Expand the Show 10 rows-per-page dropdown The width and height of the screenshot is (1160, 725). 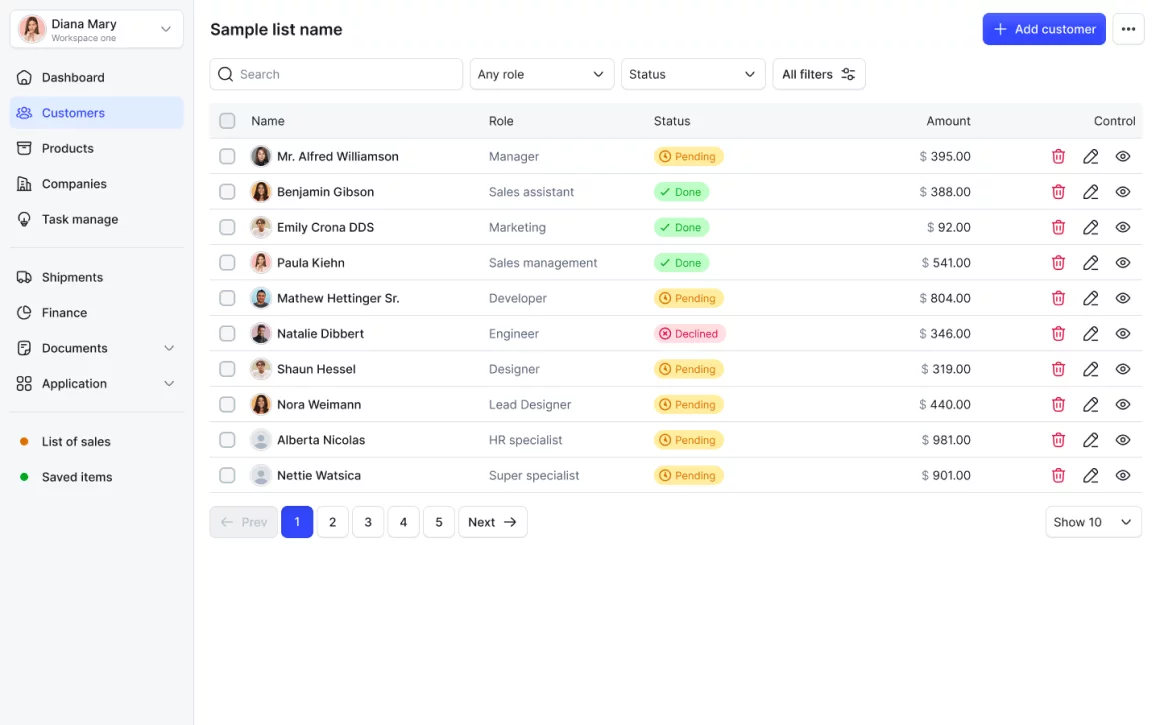[x=1092, y=522]
